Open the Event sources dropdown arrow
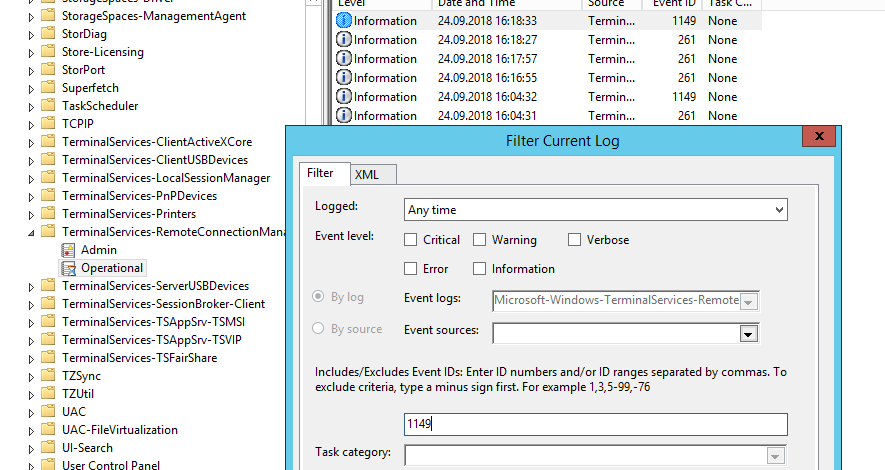The image size is (885, 470). coord(748,334)
